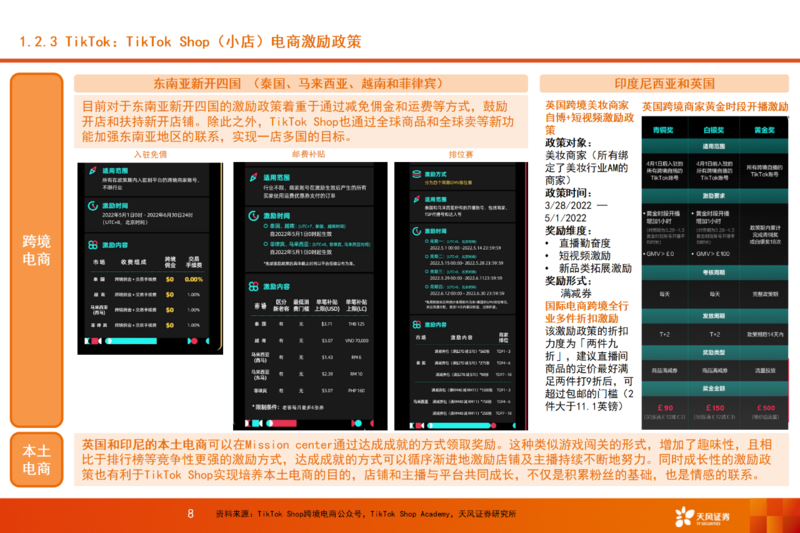Click the 激励内容 grid icon in the 入驻免佣 panel
This screenshot has height=533, width=800.
point(90,243)
